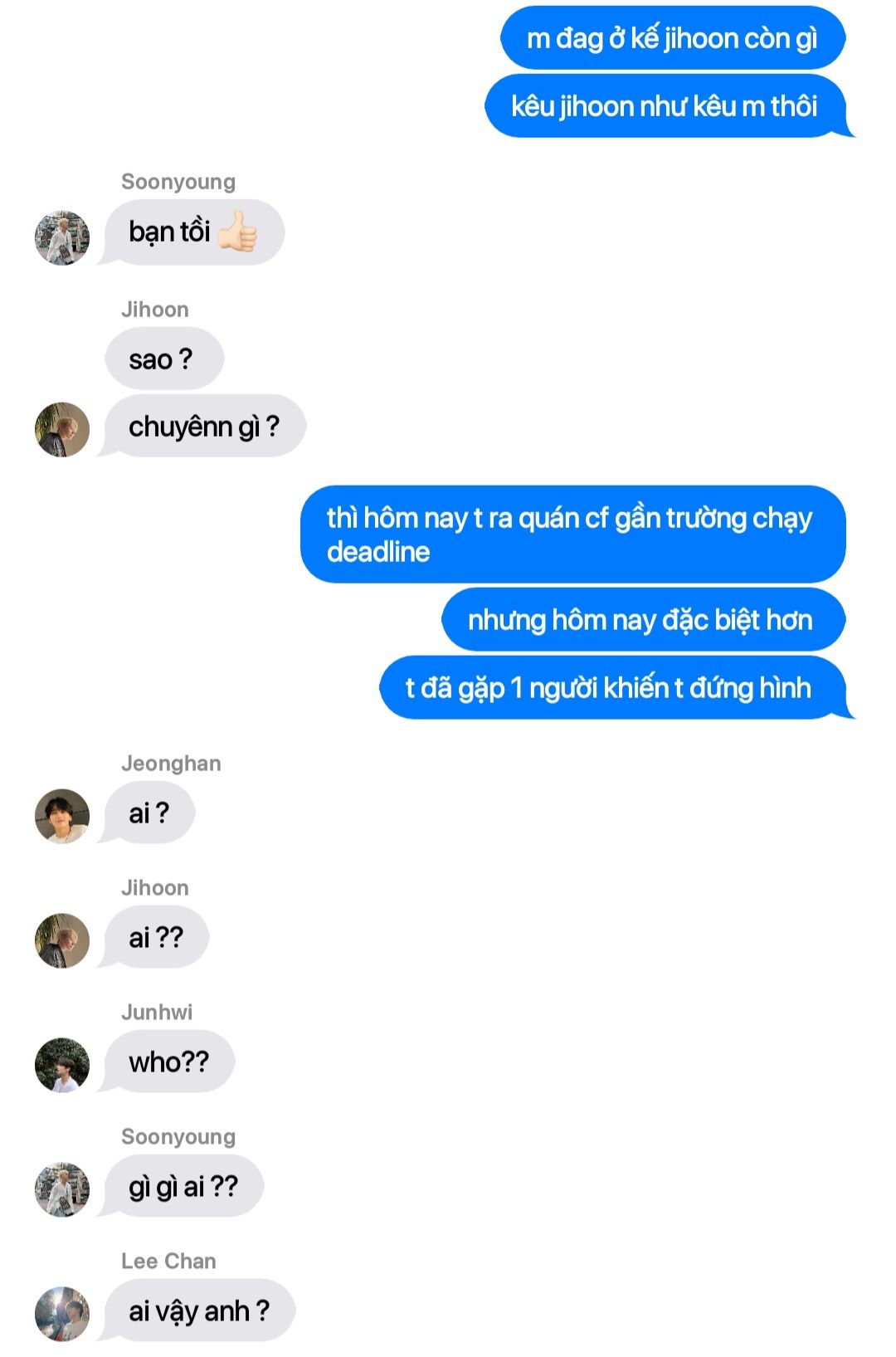Viewport: 896px width, 1357px height.
Task: Tap Jihoon's avatar next to 'chuyênn gì ?'
Action: pos(62,430)
